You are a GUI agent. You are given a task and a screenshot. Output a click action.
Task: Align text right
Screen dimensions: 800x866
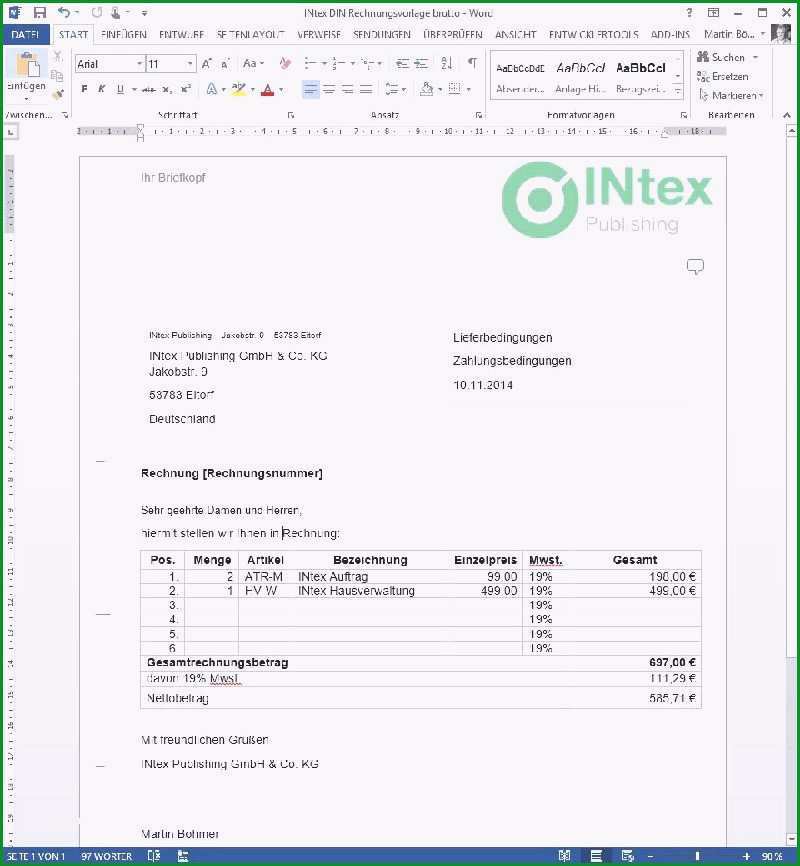pos(348,89)
